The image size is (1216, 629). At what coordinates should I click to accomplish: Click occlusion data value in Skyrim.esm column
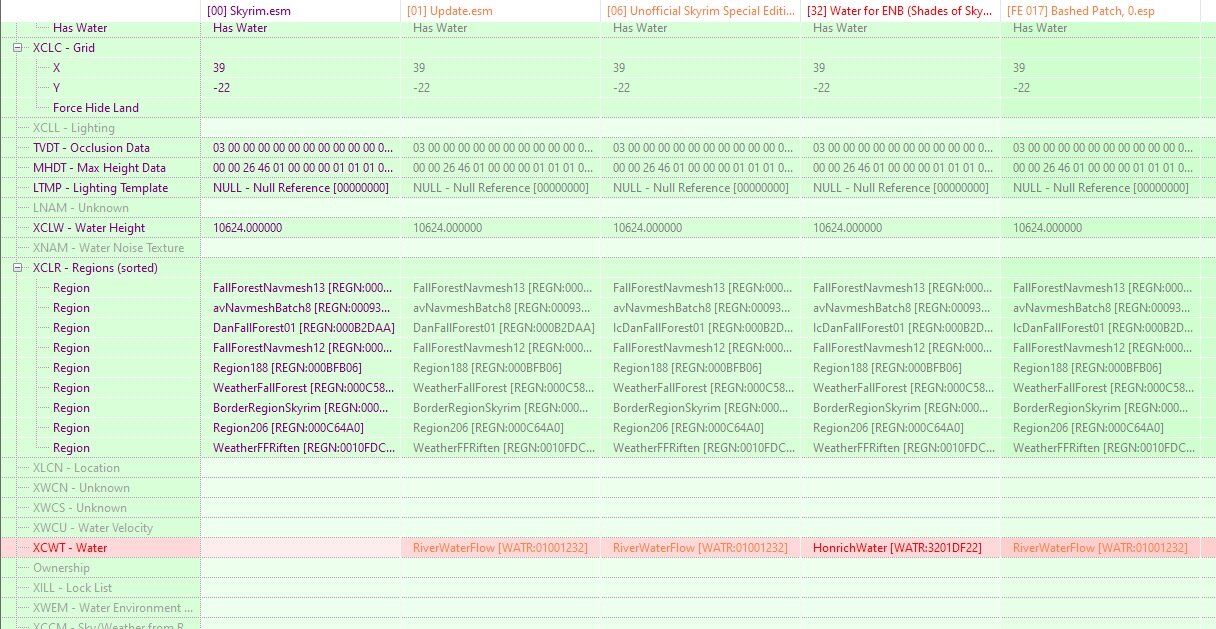tap(303, 148)
